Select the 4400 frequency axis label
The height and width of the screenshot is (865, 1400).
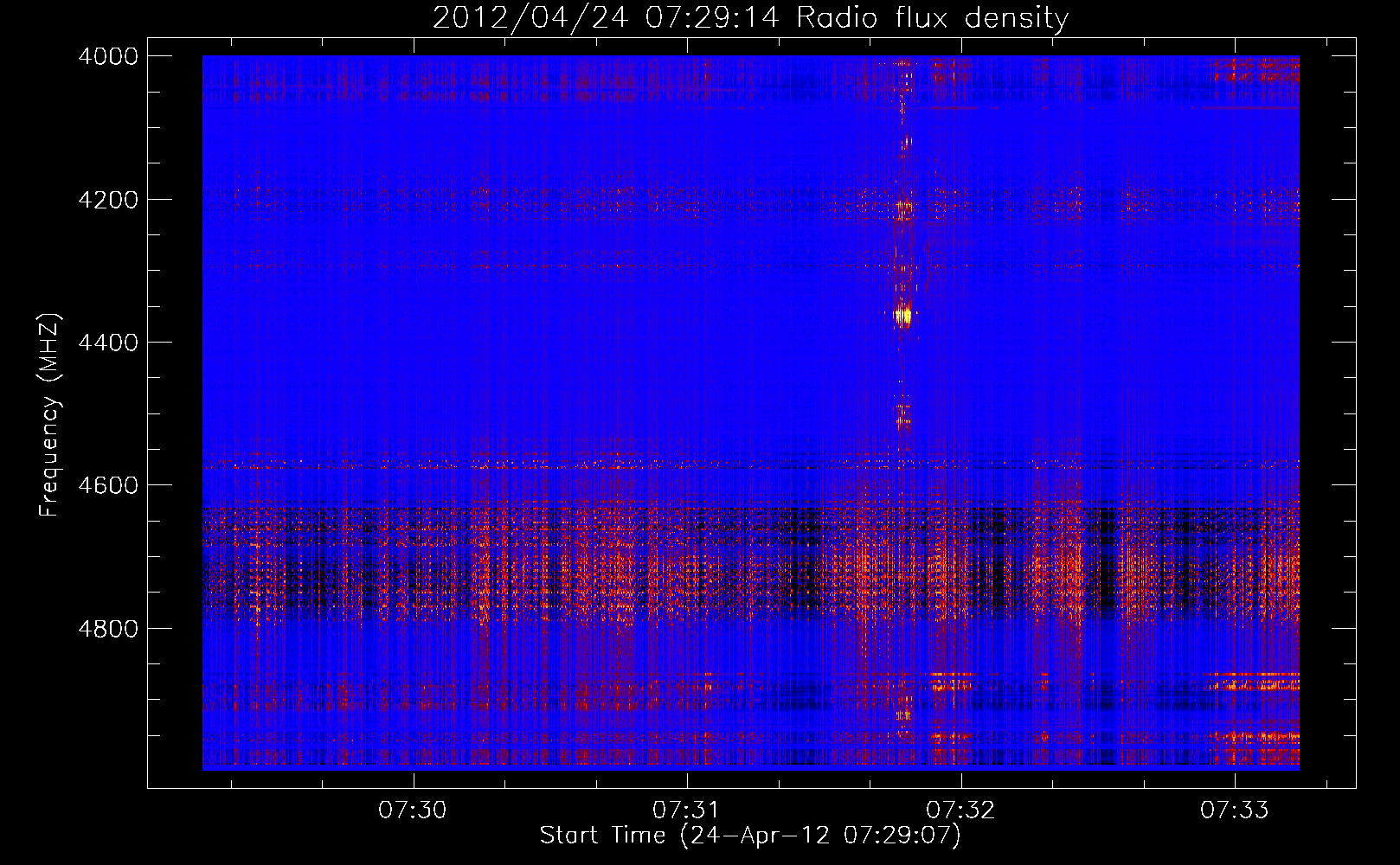[x=108, y=343]
